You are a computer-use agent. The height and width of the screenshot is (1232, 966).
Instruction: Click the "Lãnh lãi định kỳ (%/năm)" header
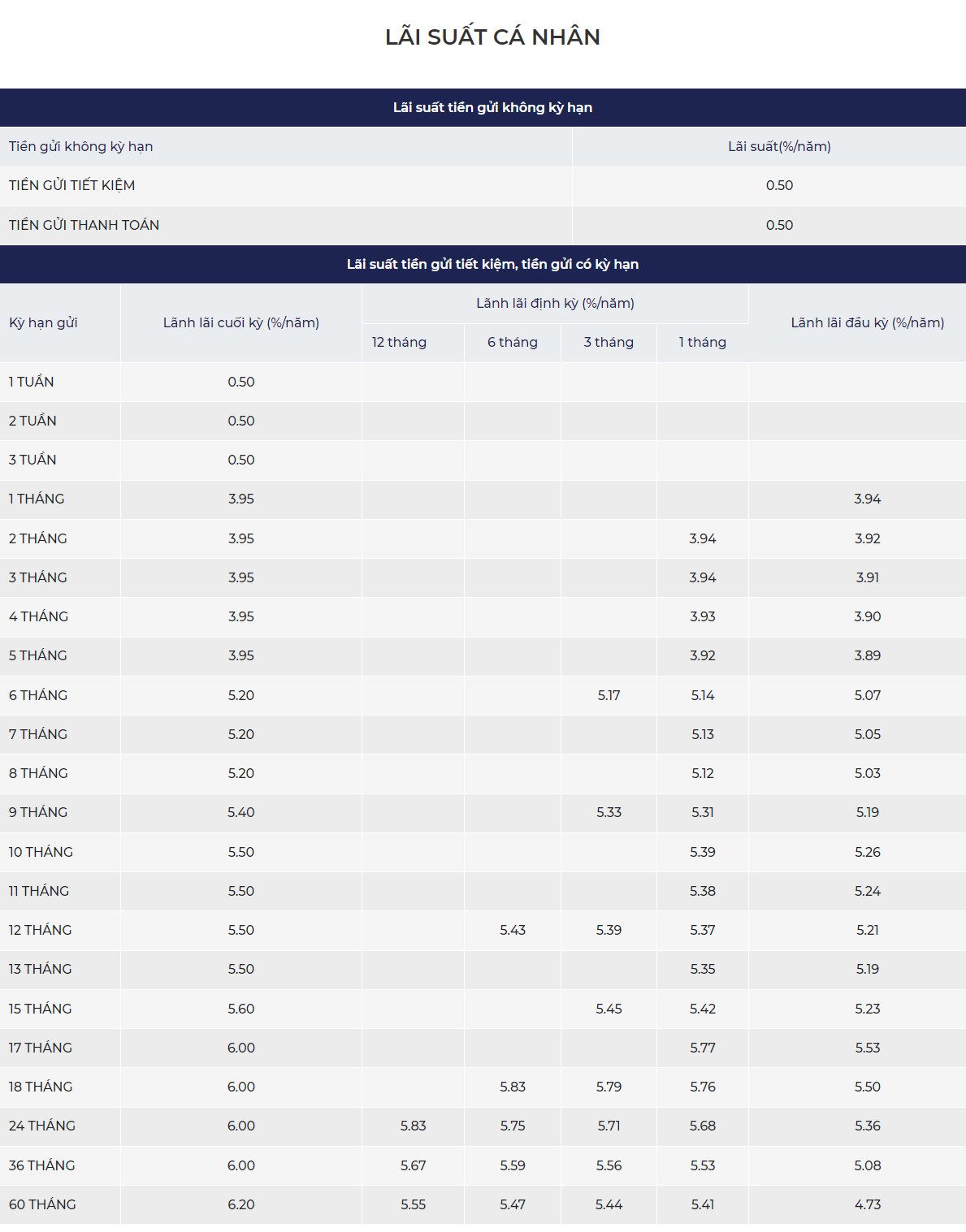(555, 303)
